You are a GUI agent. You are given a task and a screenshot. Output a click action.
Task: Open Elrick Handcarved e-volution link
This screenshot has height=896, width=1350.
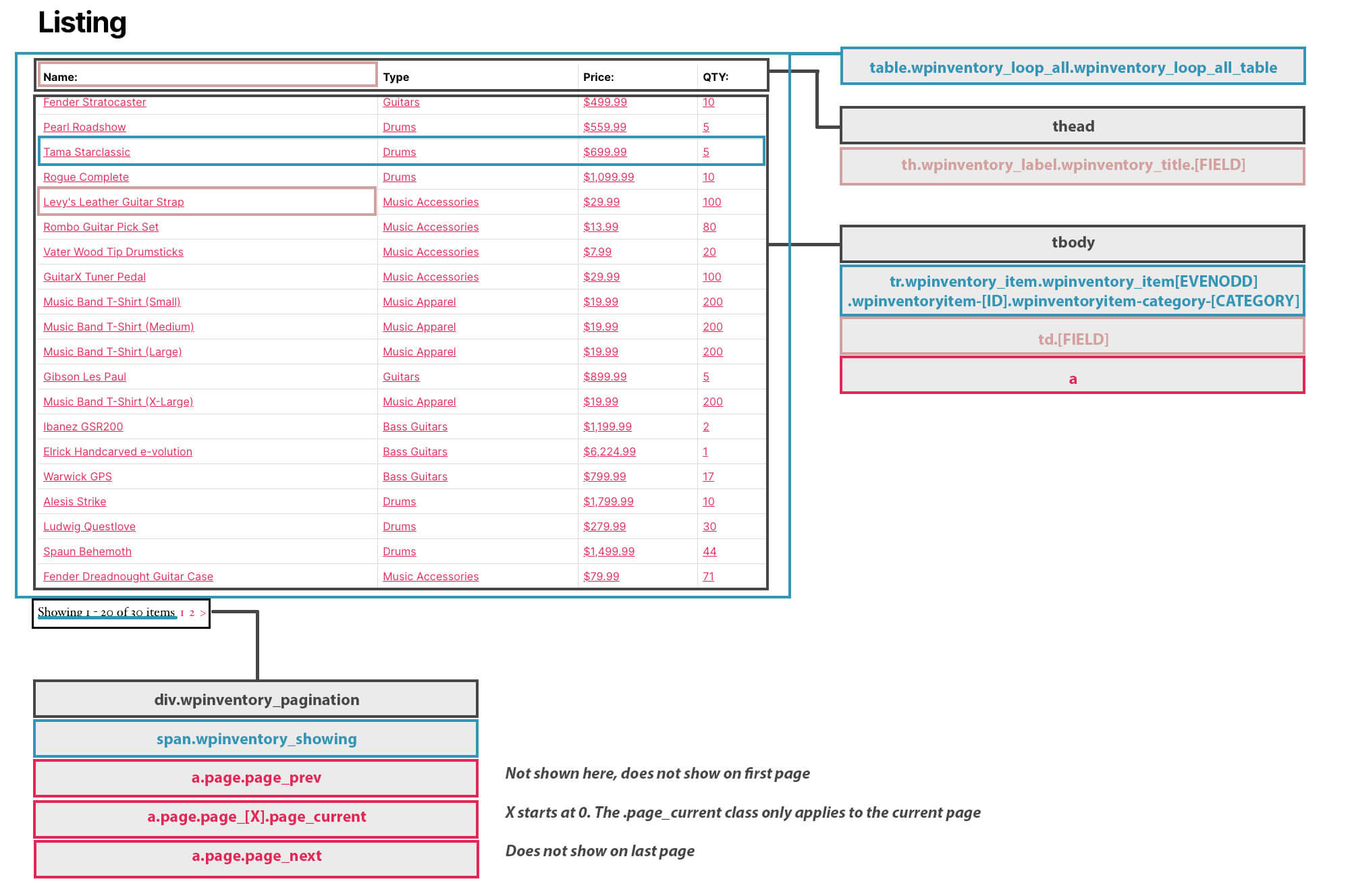(x=117, y=451)
